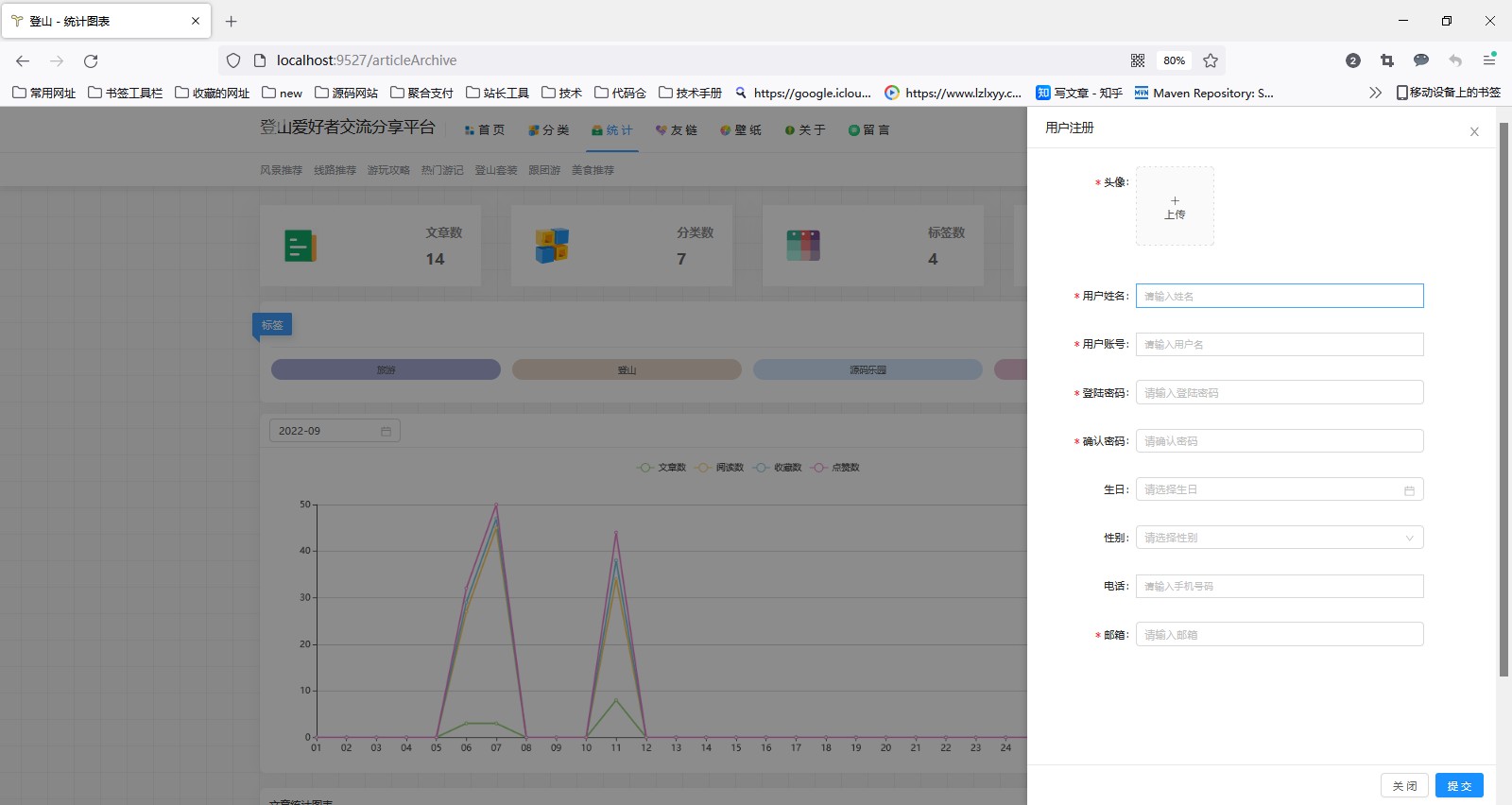
Task: Toggle the 文章数 chart legend series
Action: pyautogui.click(x=661, y=468)
